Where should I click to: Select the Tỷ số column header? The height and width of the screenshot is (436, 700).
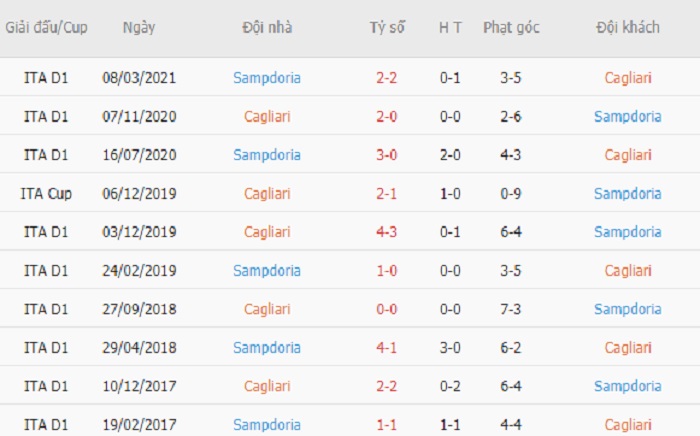[x=387, y=28]
